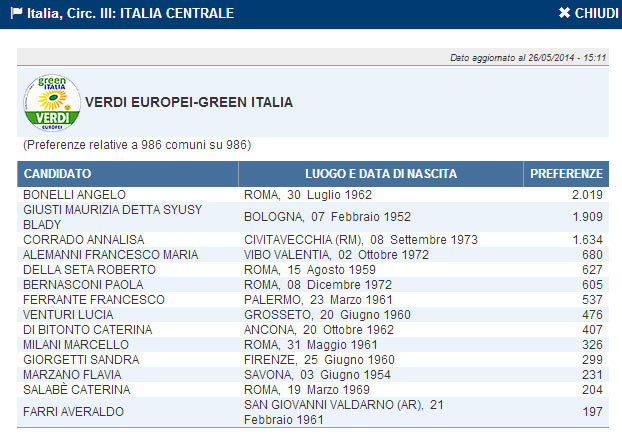Select candidate GIUSTI MAURIZIA DETTA SYUSY BLADY
Image resolution: width=622 pixels, height=439 pixels.
point(112,216)
